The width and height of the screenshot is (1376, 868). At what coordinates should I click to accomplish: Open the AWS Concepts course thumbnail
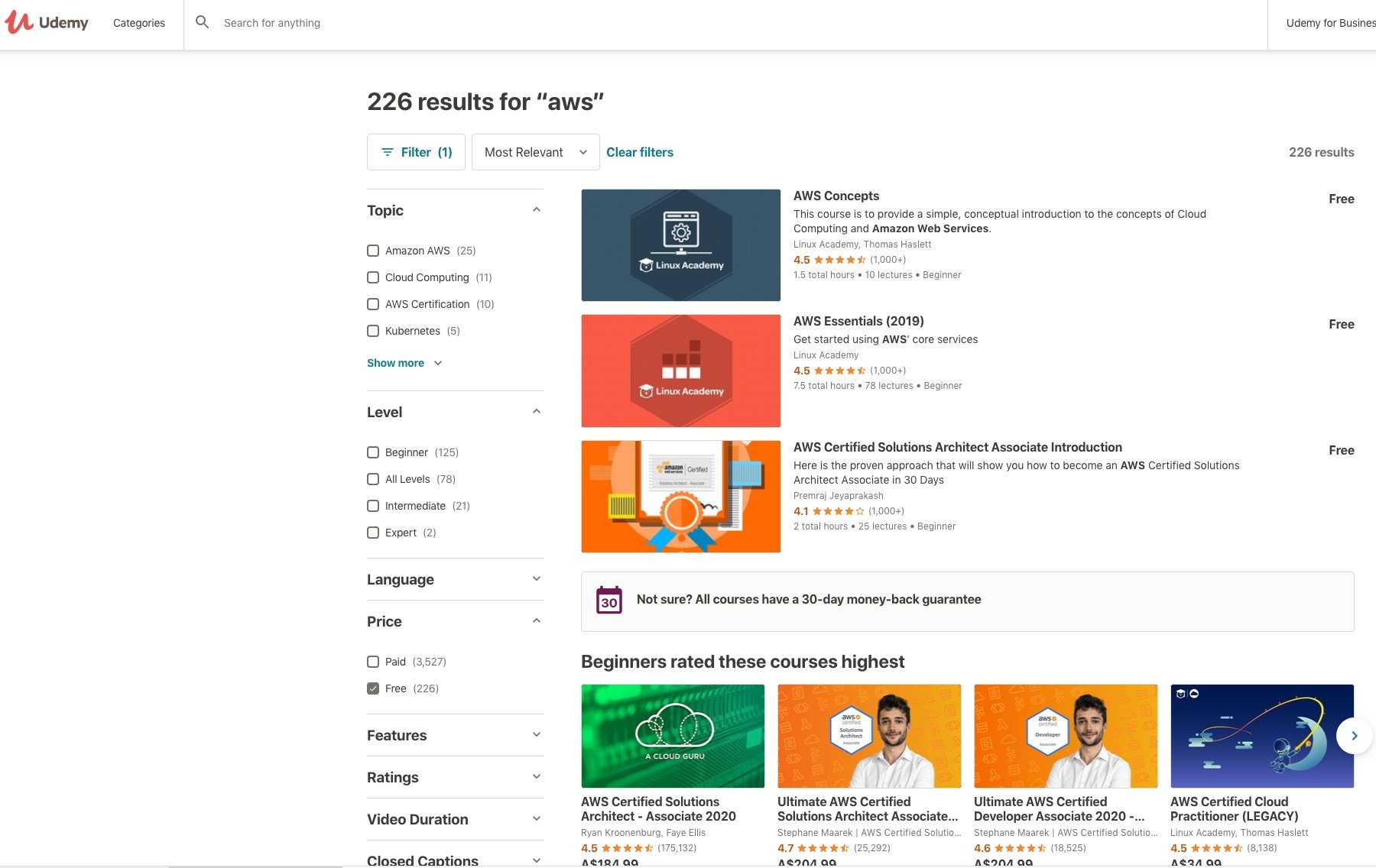680,245
